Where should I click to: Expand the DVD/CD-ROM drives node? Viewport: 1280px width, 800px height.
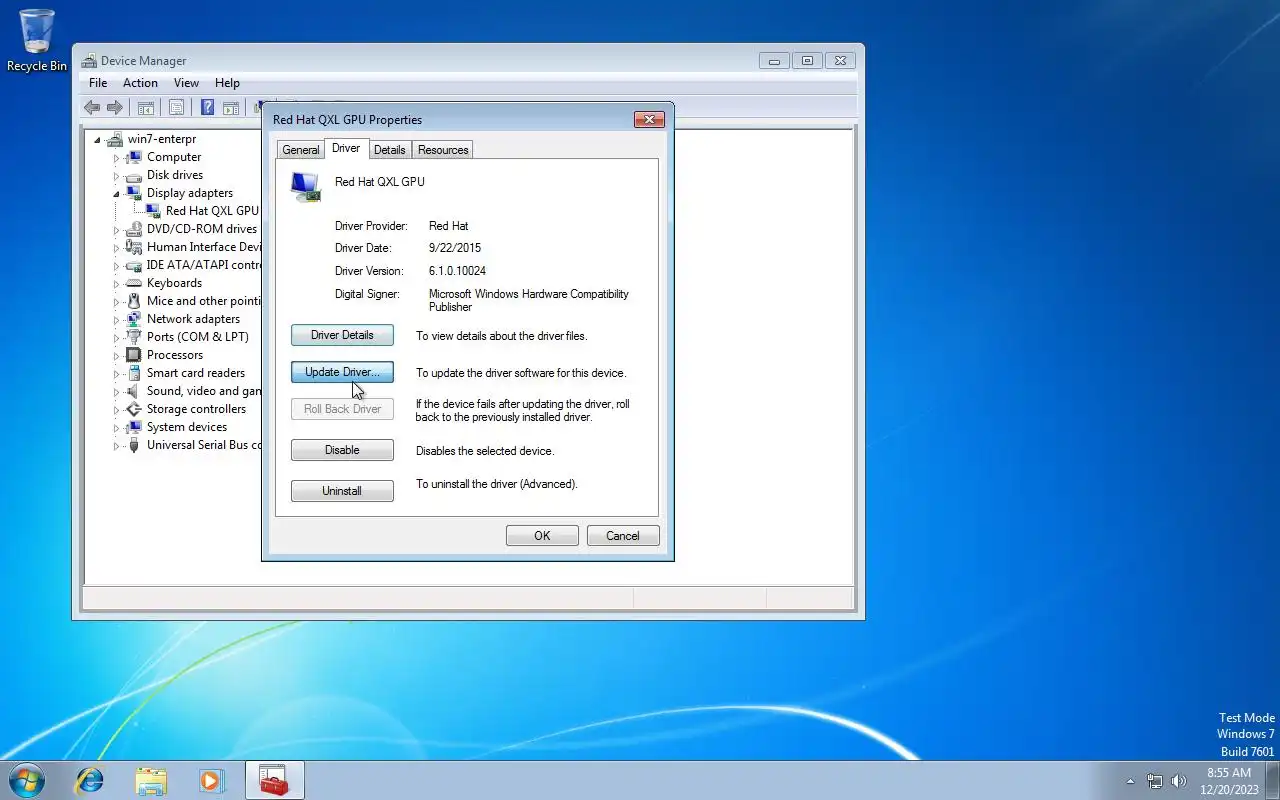[116, 230]
